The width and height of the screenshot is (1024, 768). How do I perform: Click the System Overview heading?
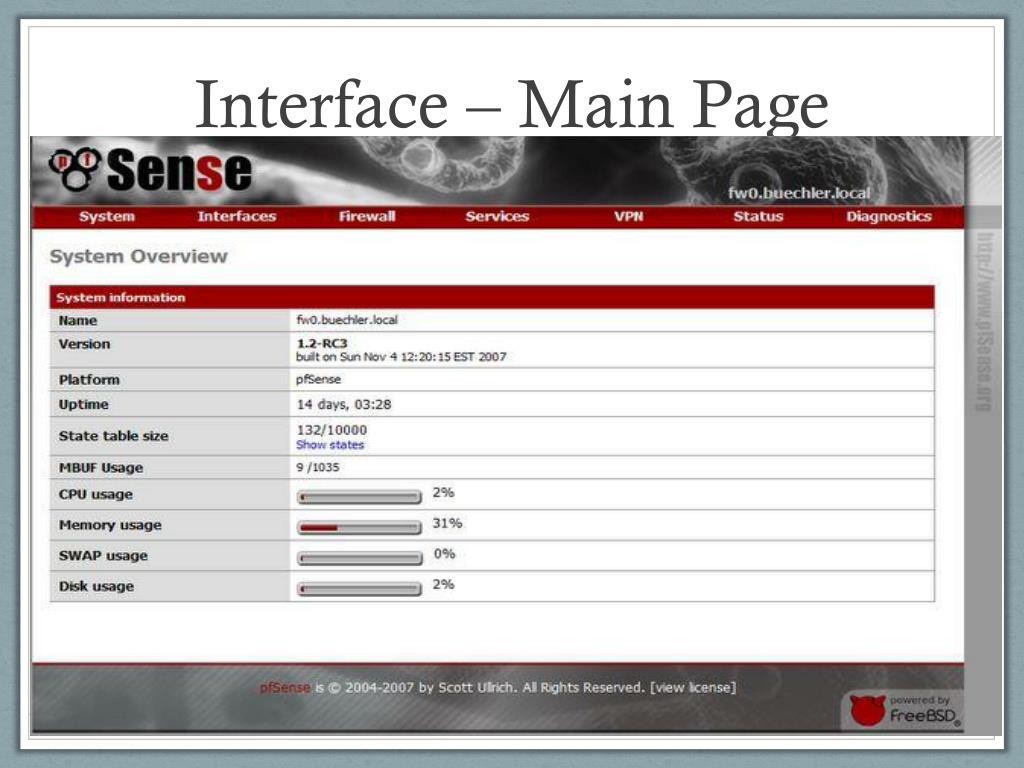(x=138, y=256)
